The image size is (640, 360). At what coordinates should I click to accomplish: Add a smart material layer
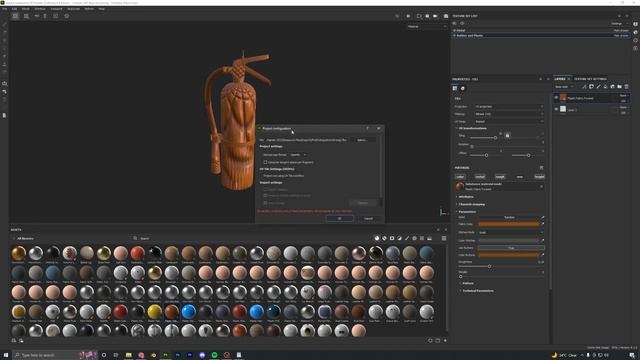612,87
